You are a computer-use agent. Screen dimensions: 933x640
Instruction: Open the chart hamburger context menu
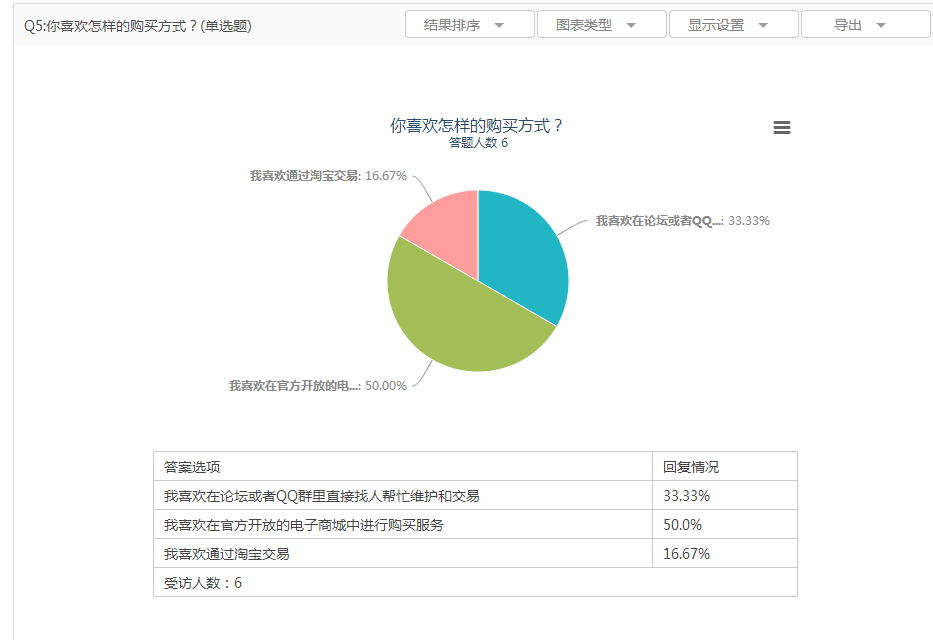tap(782, 128)
